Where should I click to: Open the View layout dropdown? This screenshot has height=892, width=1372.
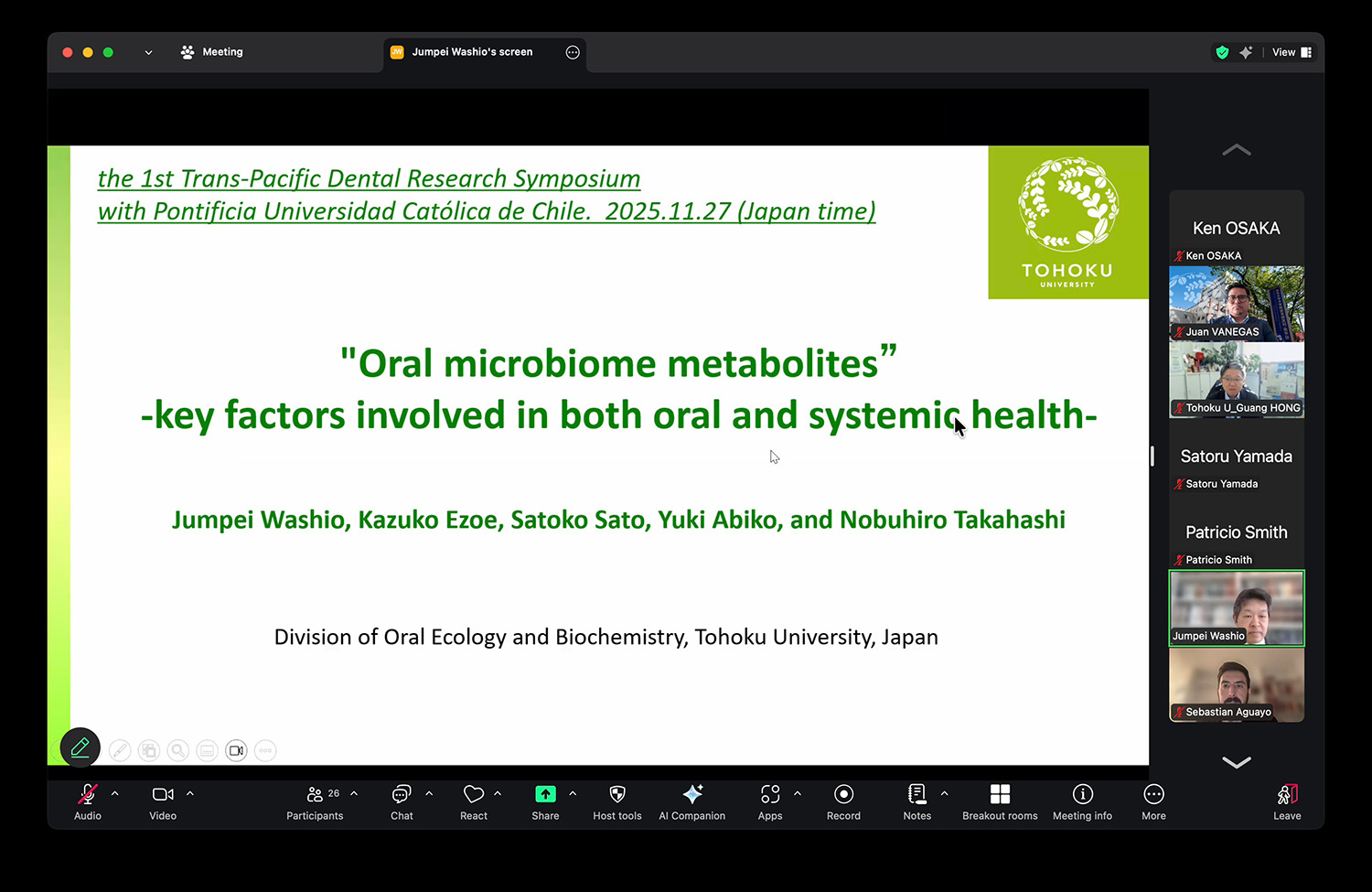(x=1292, y=52)
